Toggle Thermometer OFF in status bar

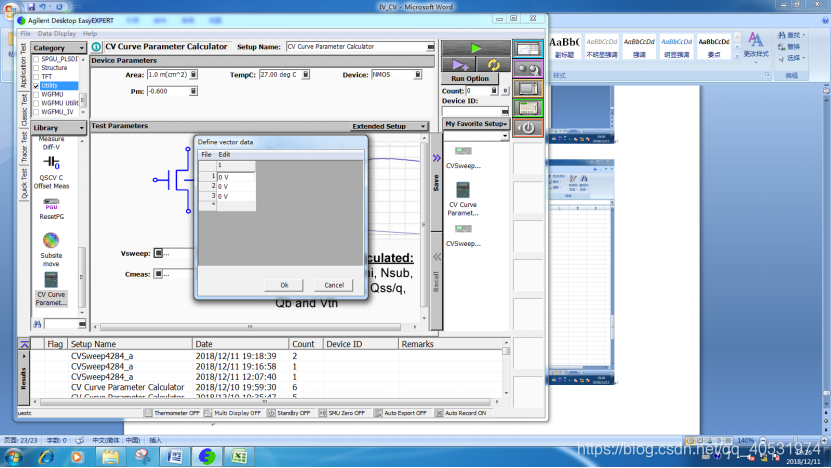172,413
